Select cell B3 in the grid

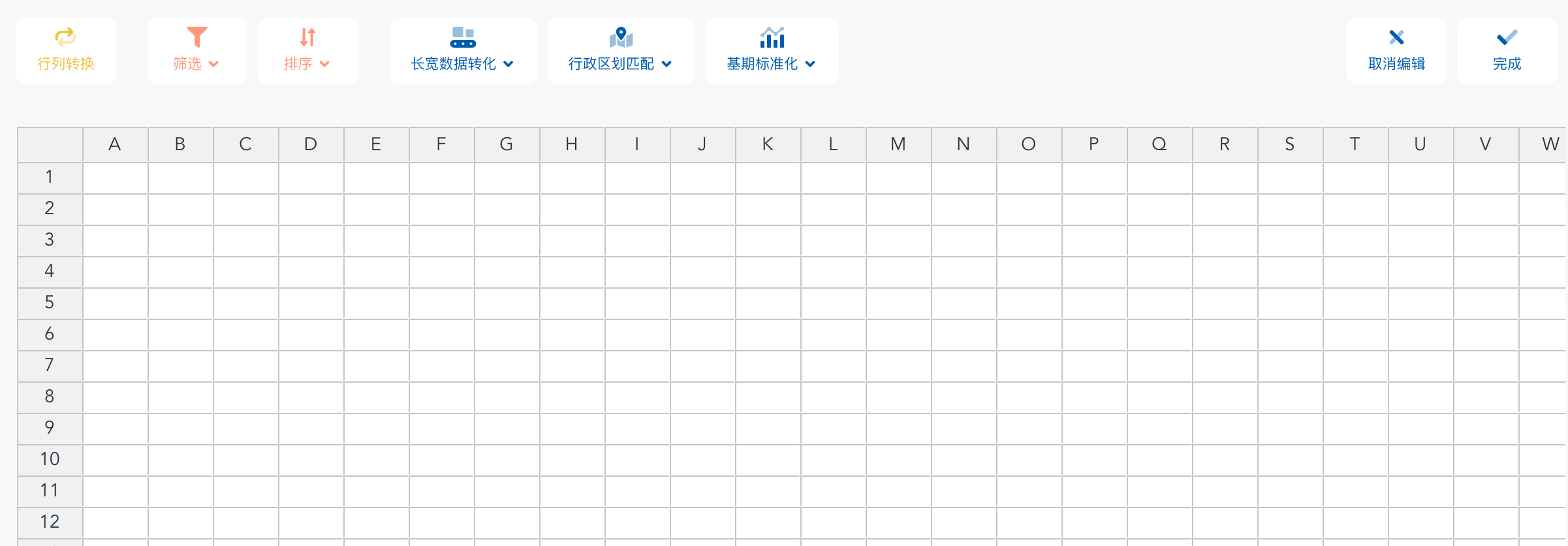(180, 240)
